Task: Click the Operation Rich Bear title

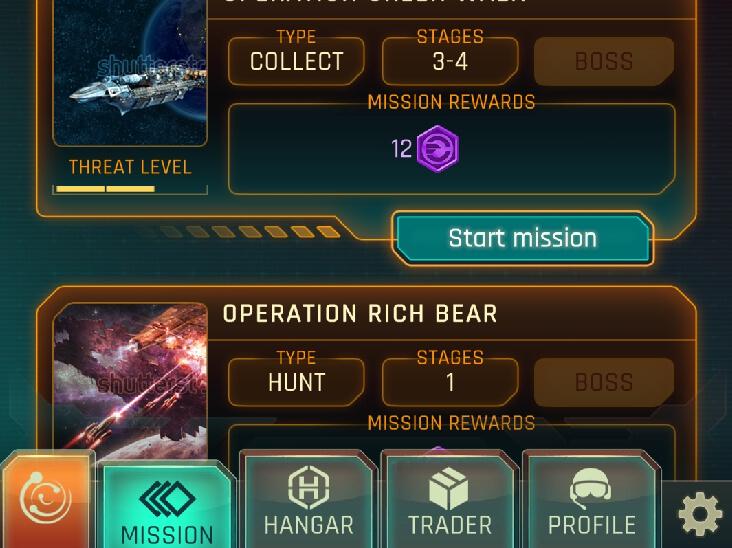Action: [360, 314]
